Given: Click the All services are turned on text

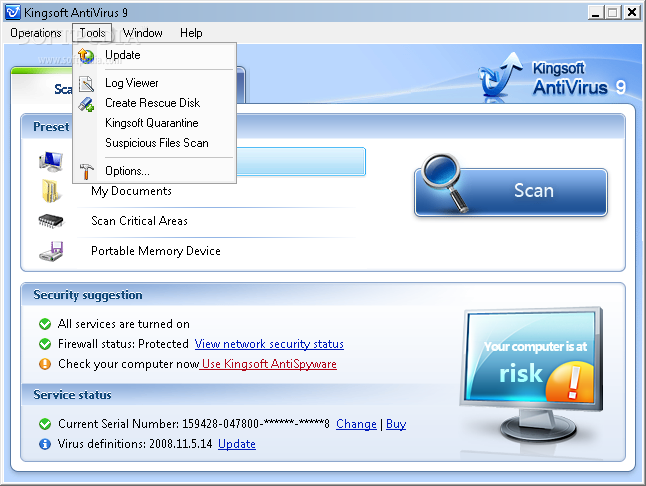Looking at the screenshot, I should 124,324.
